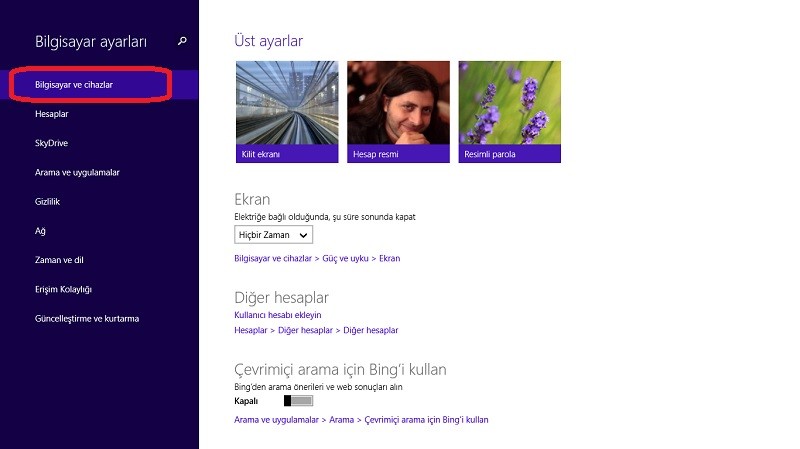Click the Elektriğe bağlı olduğunda description text

pyautogui.click(x=324, y=217)
